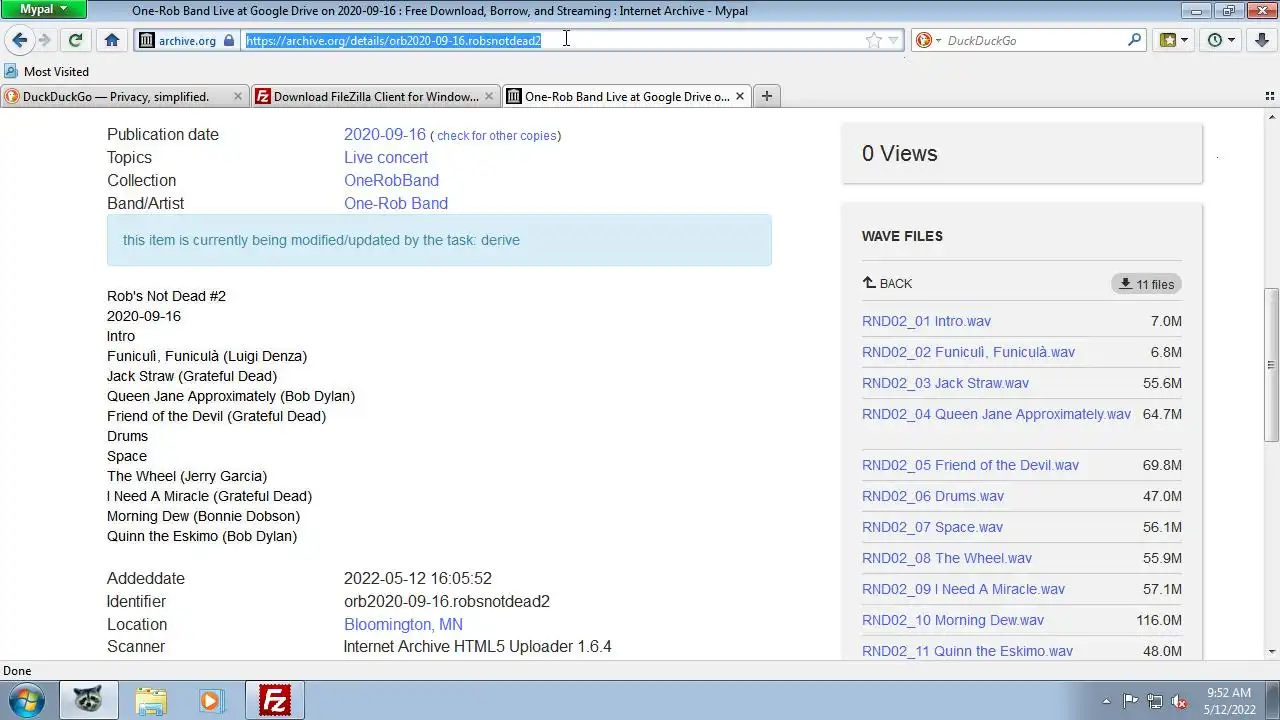Click the padlock security icon

(229, 41)
